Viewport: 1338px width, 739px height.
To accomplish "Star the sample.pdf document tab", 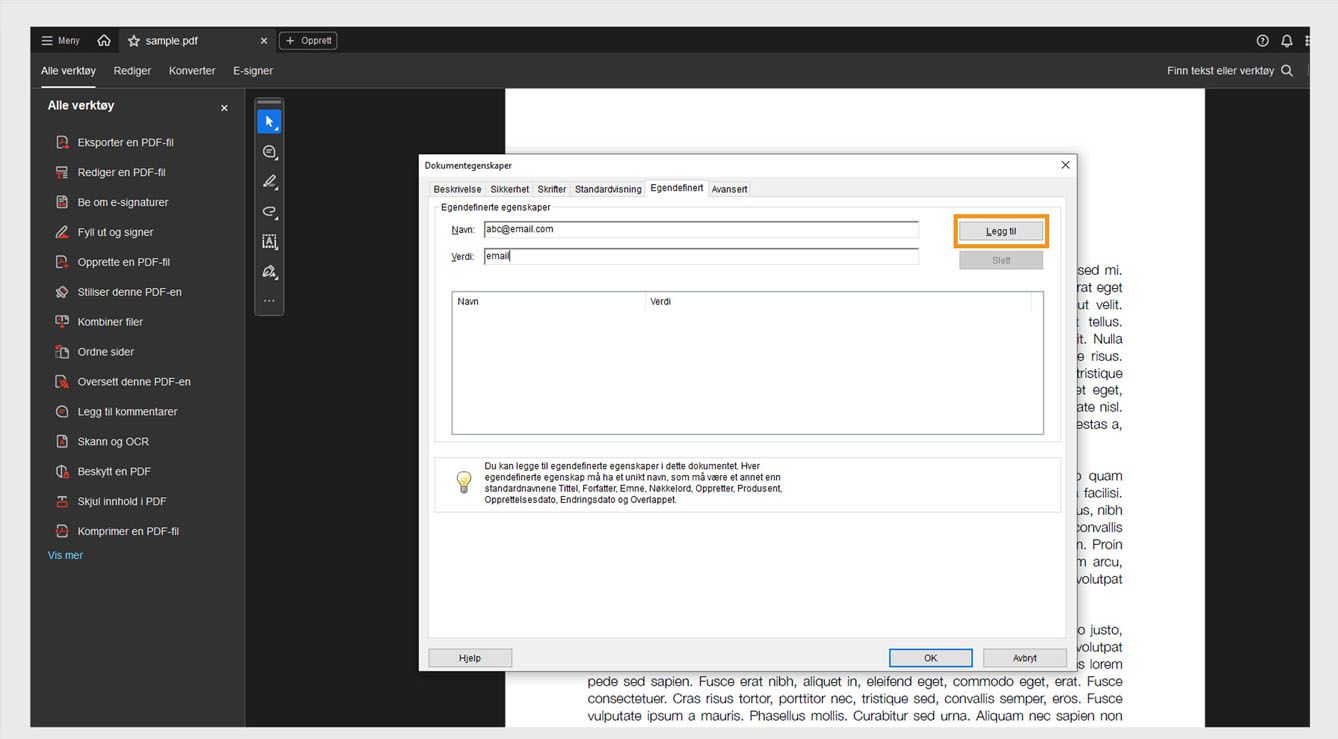I will 134,41.
